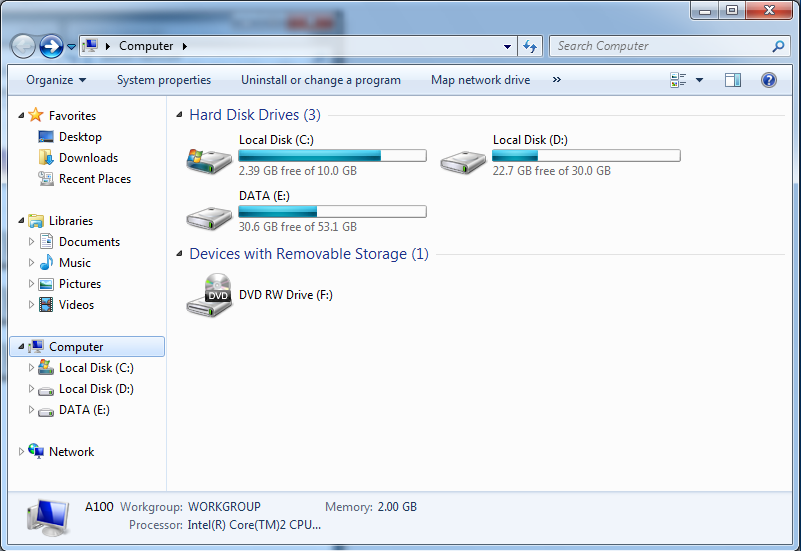Click '22.7 GB free of 30.0 GB' text
The width and height of the screenshot is (801, 551).
pos(552,171)
